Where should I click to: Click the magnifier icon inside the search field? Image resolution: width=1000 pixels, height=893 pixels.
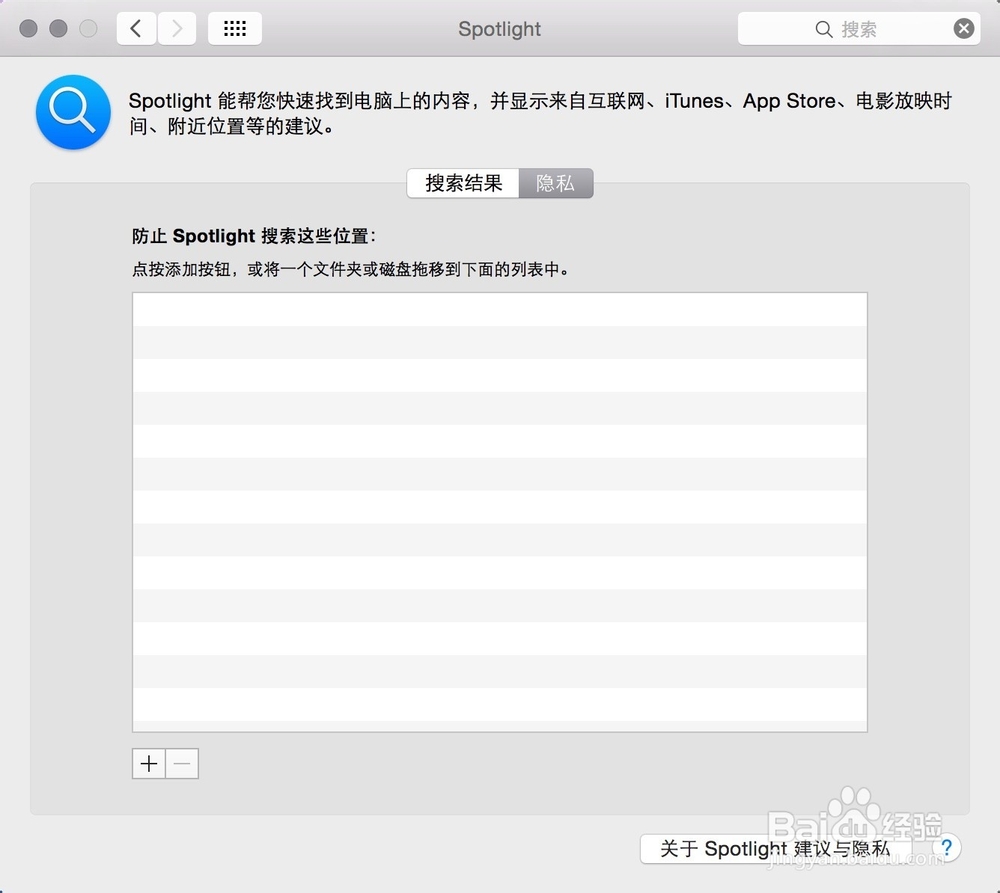[822, 28]
